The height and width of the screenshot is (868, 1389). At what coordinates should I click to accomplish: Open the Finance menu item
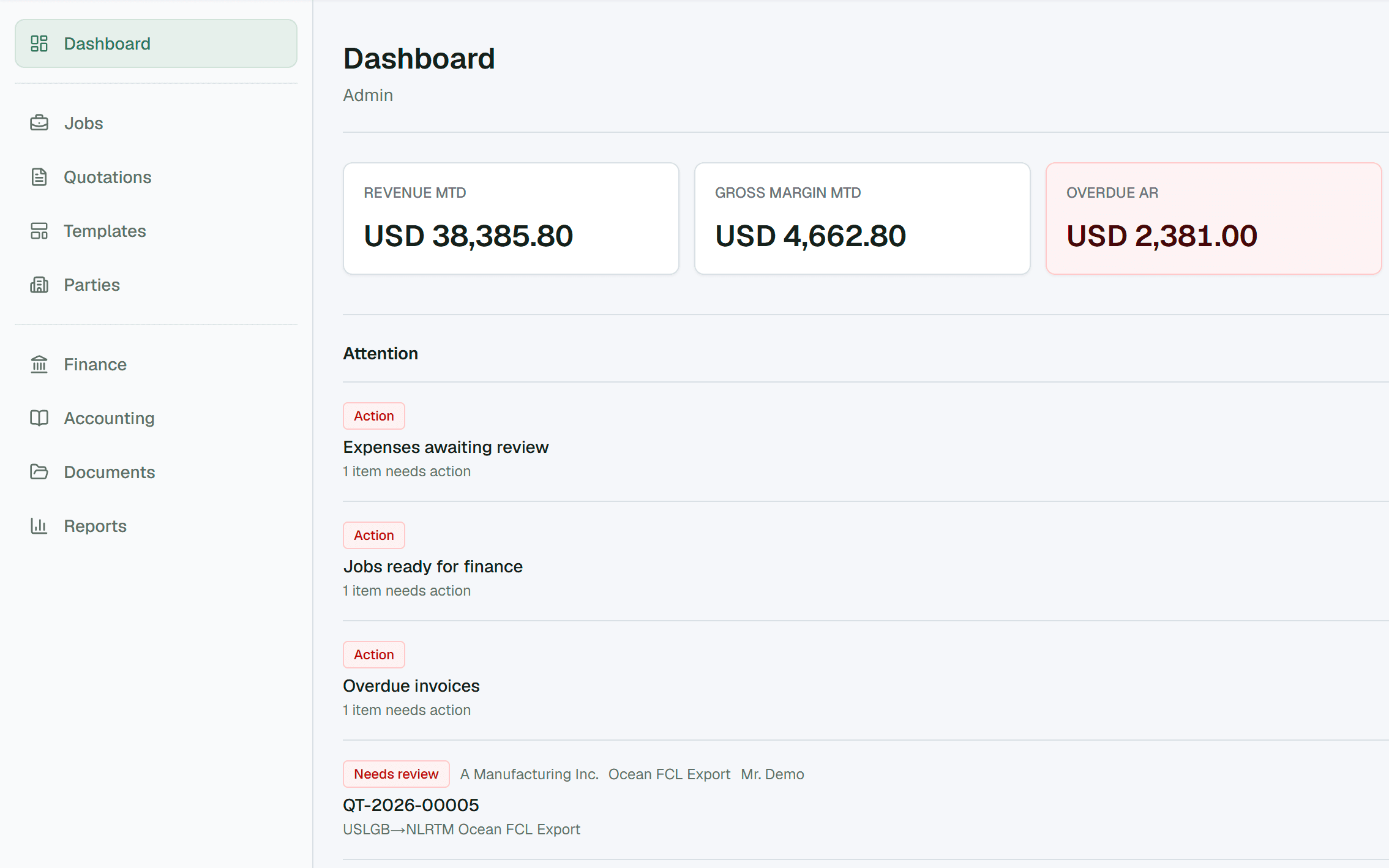[x=156, y=364]
